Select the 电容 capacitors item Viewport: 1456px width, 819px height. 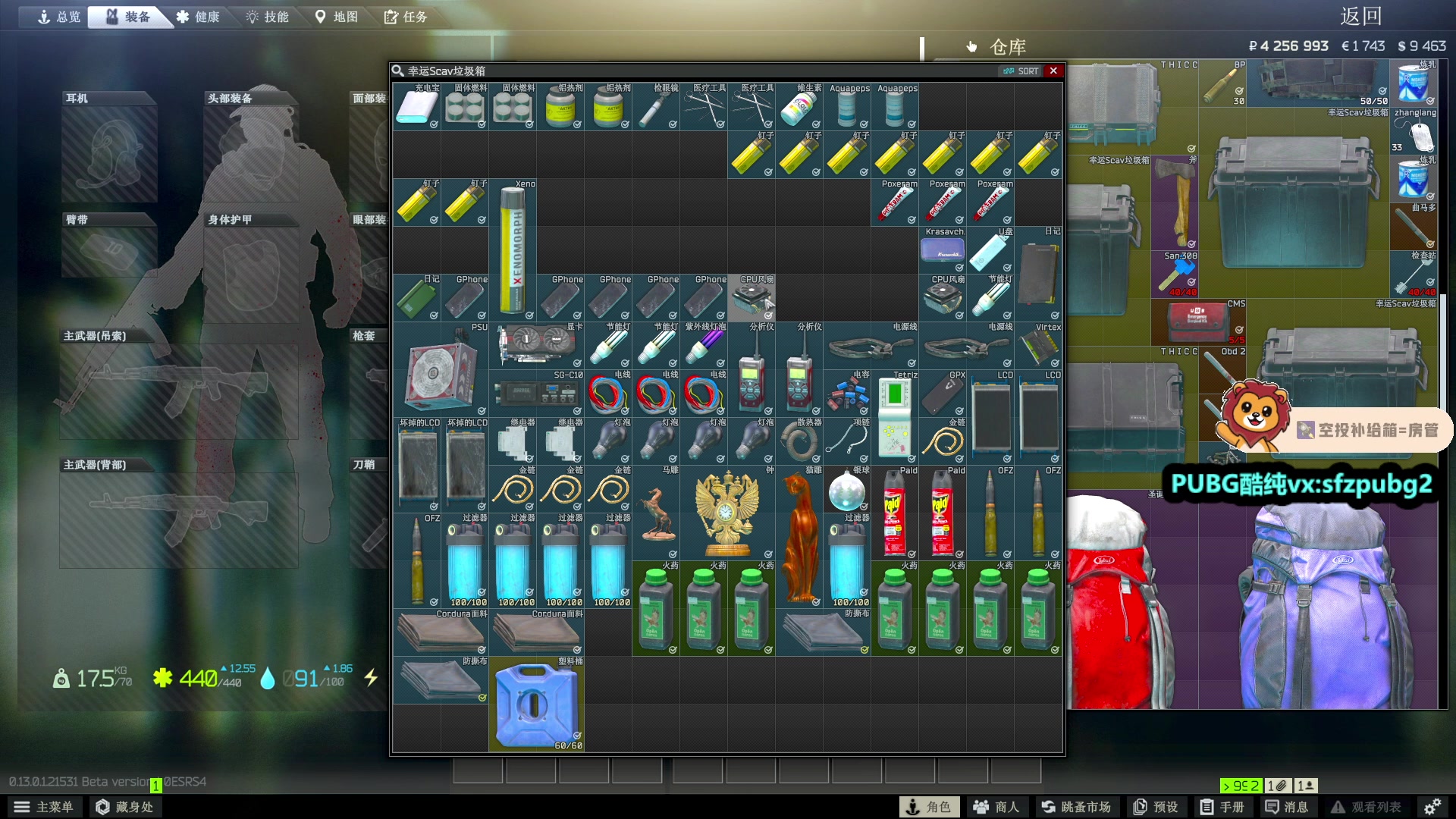pos(847,393)
